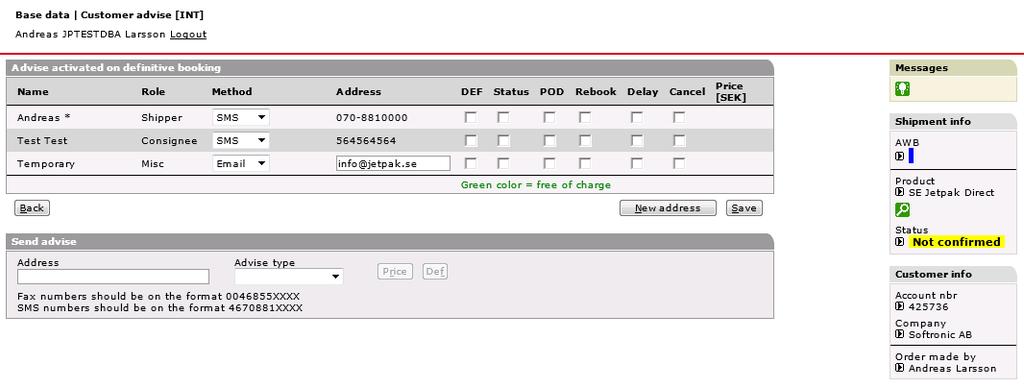
Task: Click the phone number 564564564
Action: pyautogui.click(x=366, y=141)
